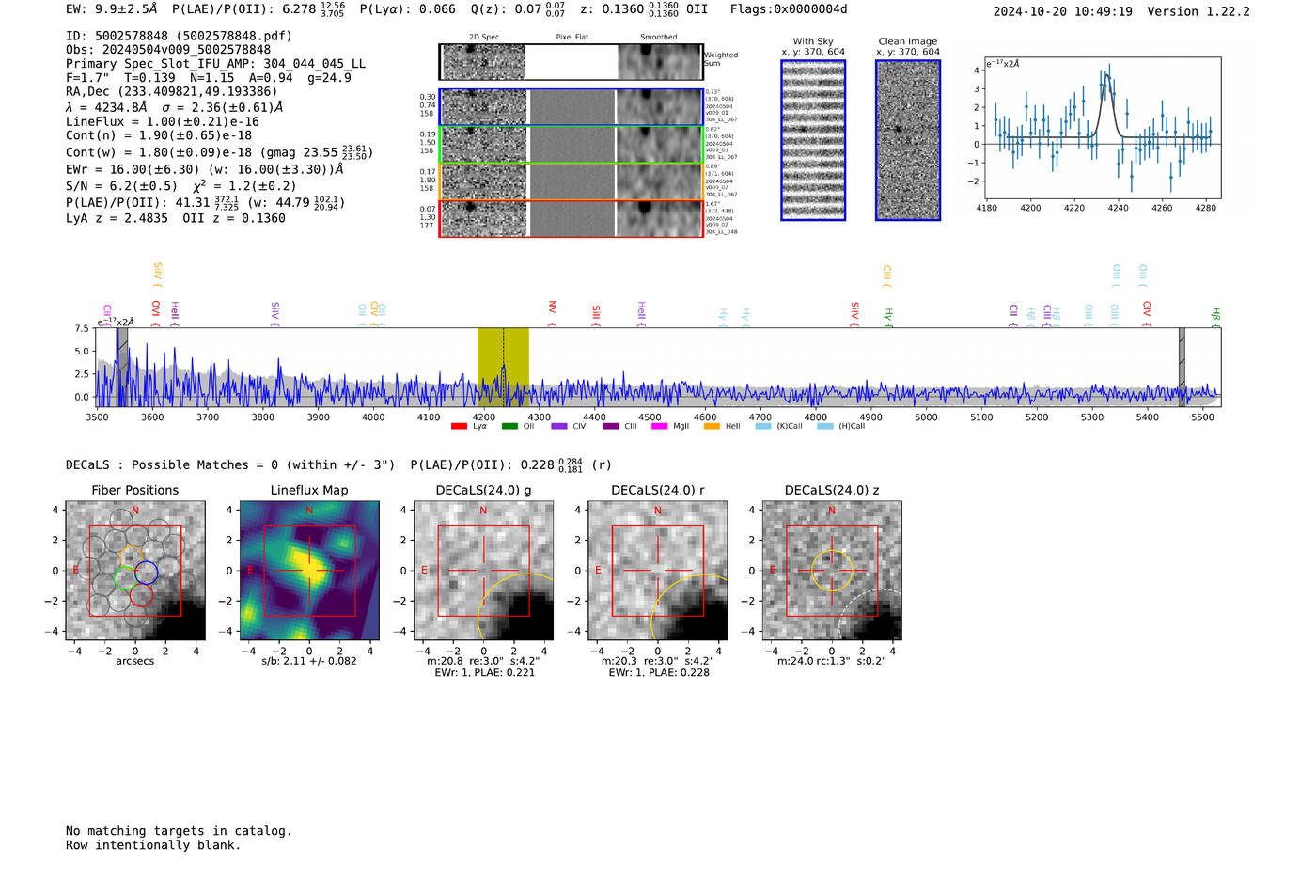The height and width of the screenshot is (896, 1316).
Task: Click 'Row intentionally blank.' text
Action: 153,845
